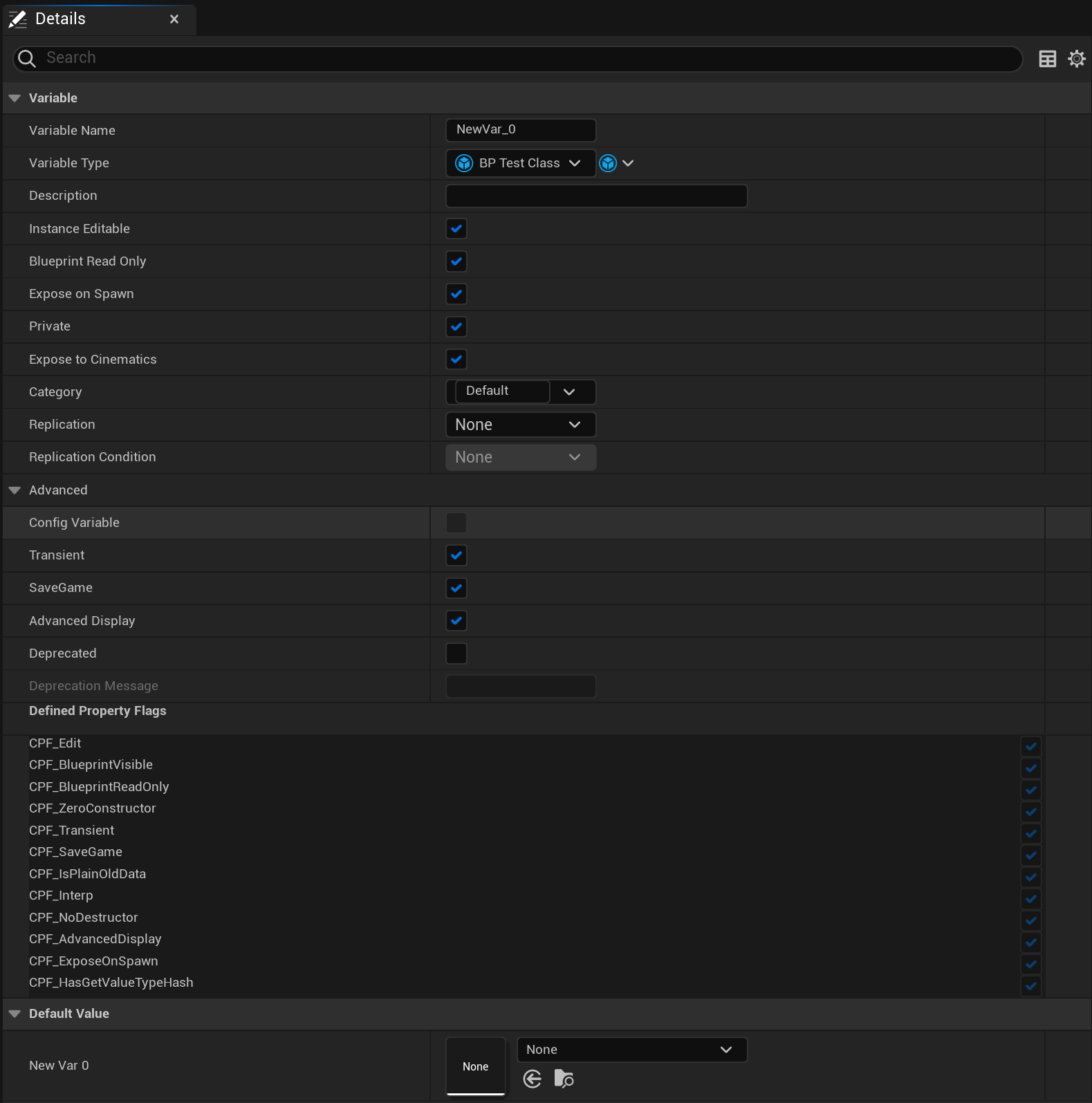Open the Replication dropdown
The width and height of the screenshot is (1092, 1103).
(520, 425)
